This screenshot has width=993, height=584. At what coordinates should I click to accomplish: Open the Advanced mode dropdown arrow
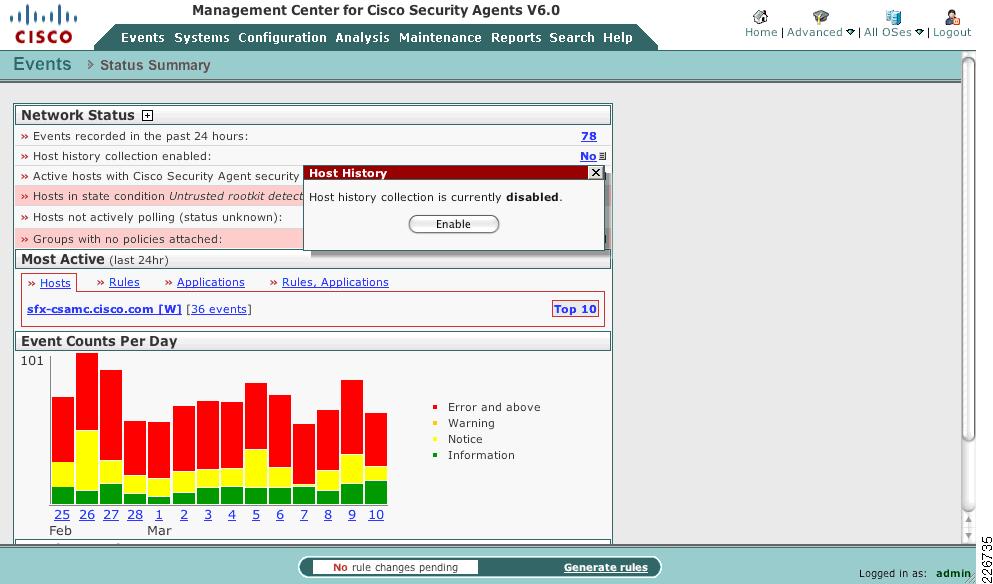[850, 32]
